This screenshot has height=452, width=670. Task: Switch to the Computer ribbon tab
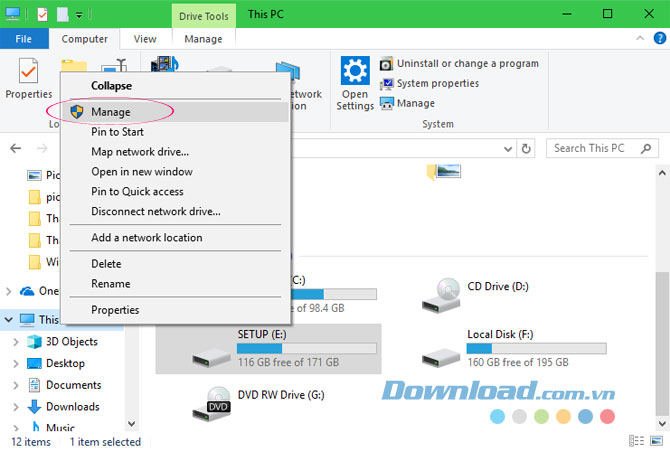[84, 39]
